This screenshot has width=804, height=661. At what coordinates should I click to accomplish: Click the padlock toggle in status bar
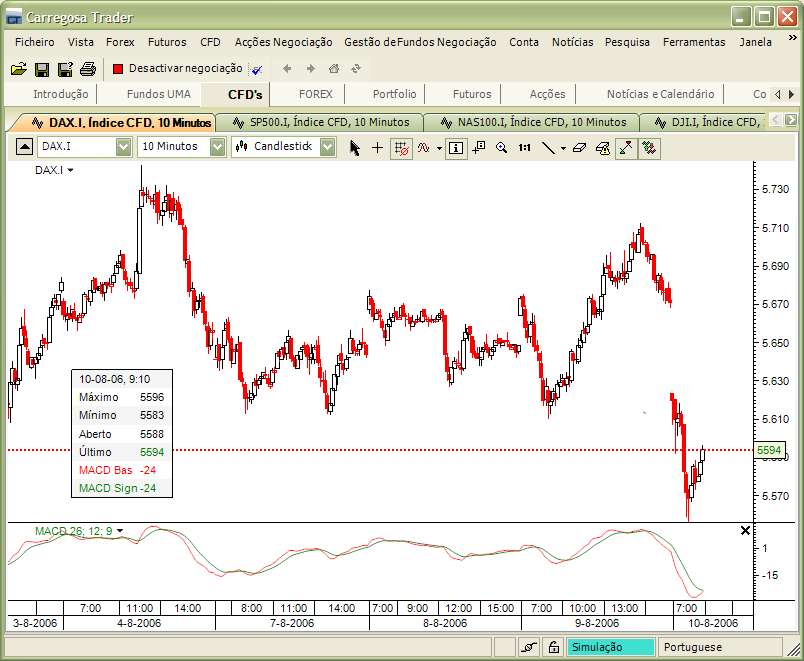(x=553, y=647)
